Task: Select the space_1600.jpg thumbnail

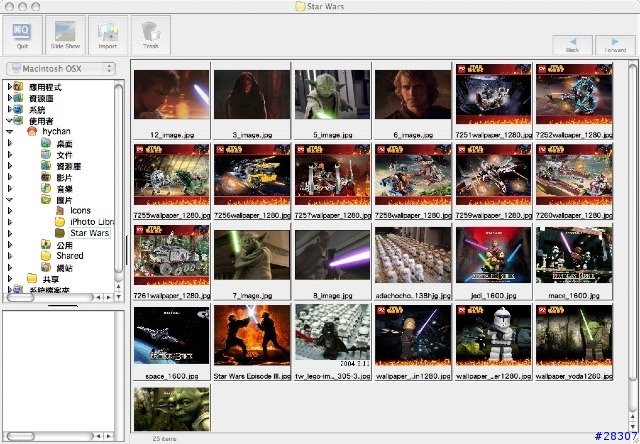Action: pos(171,335)
